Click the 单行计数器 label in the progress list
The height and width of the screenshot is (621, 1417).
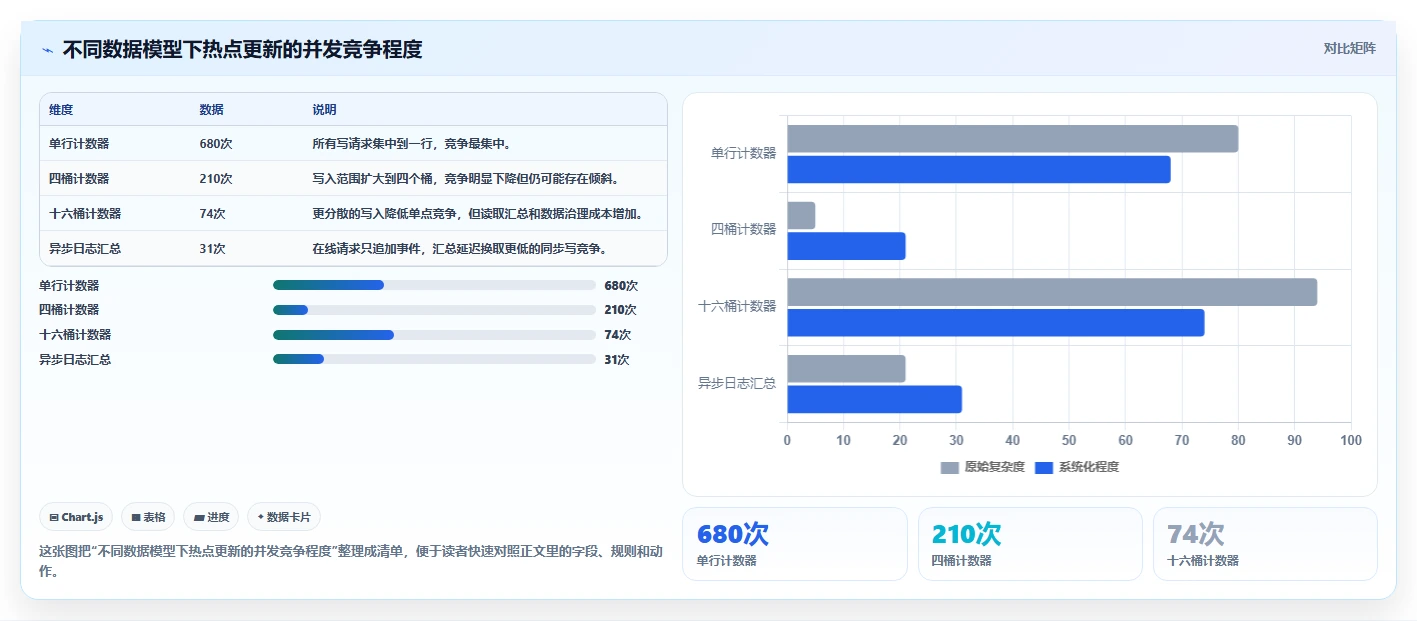pyautogui.click(x=69, y=285)
